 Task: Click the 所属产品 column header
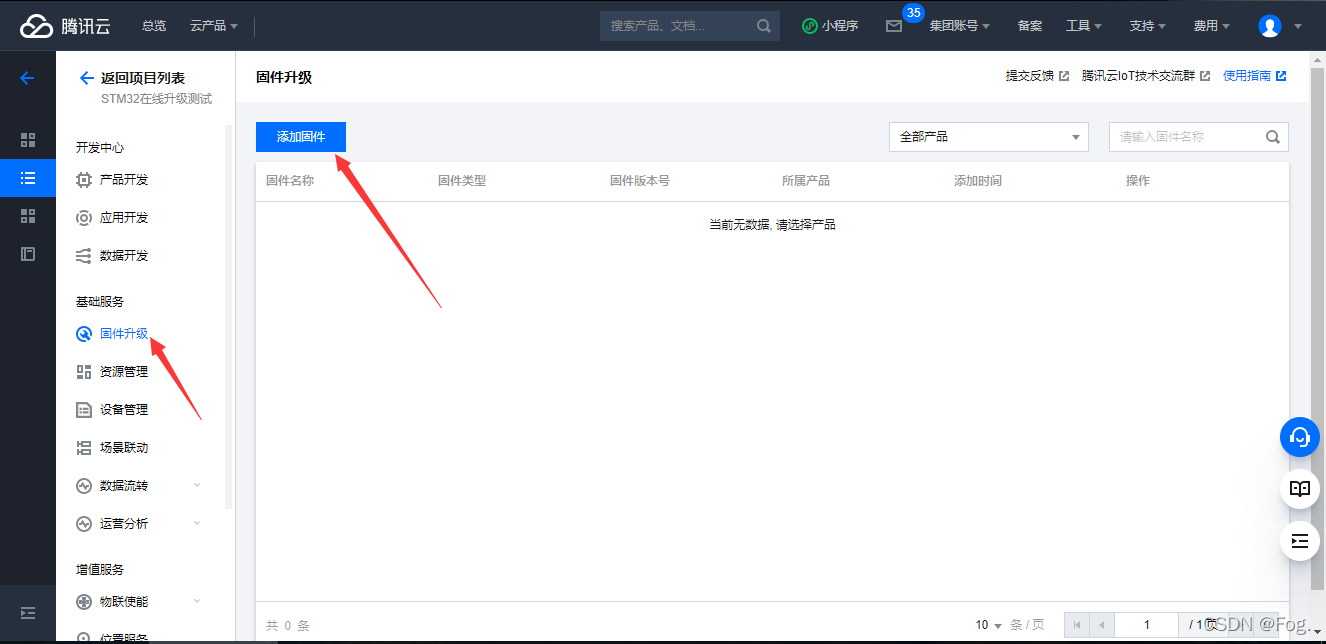click(806, 181)
